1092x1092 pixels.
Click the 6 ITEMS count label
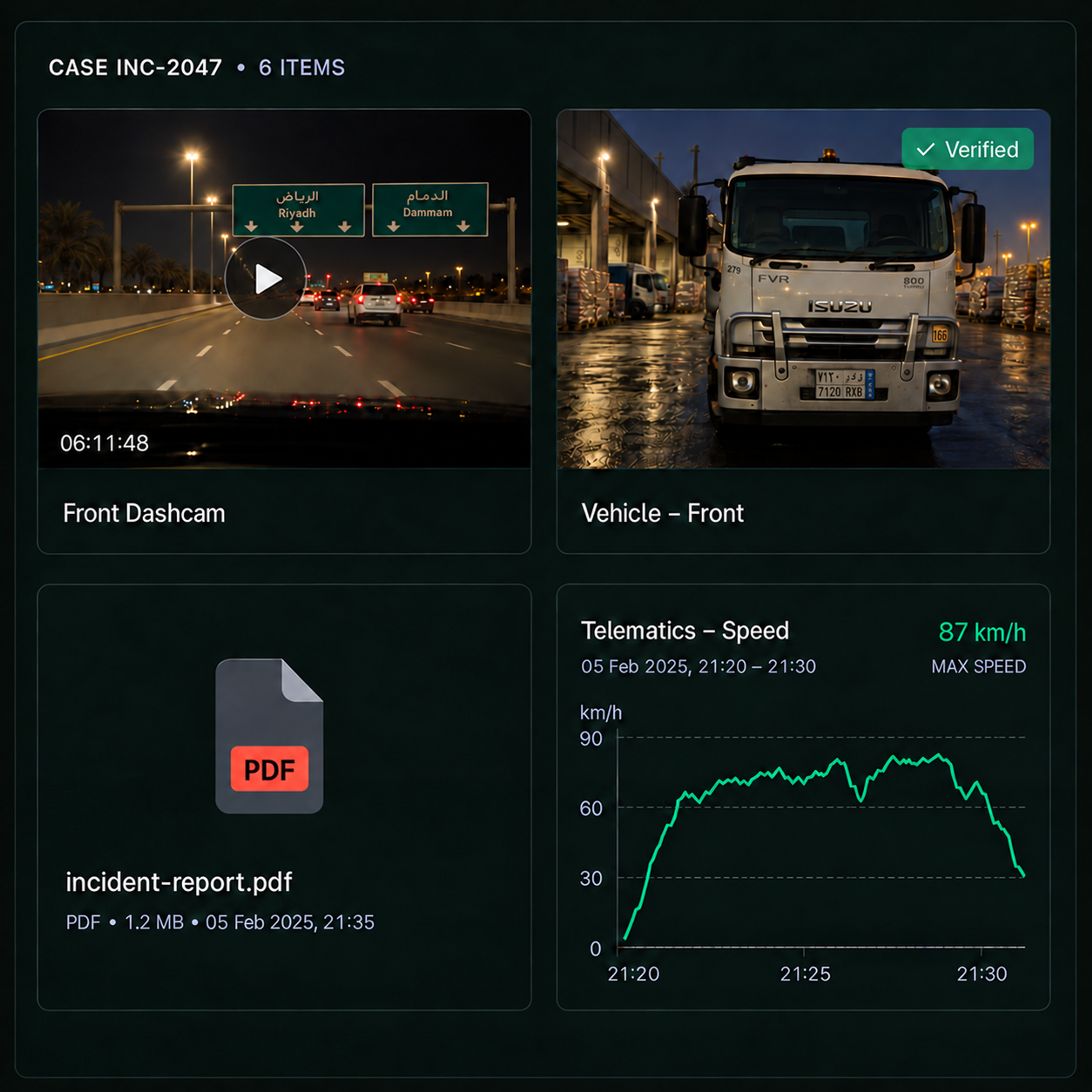302,68
